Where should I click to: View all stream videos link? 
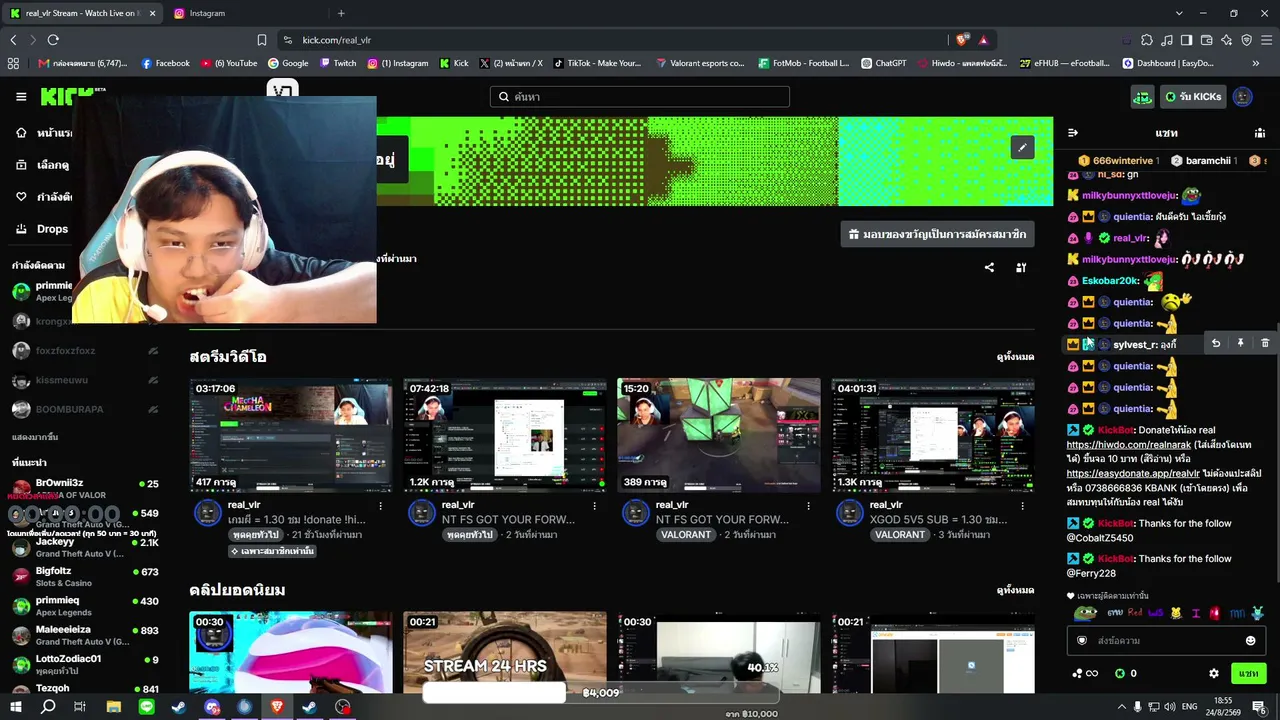(1015, 357)
